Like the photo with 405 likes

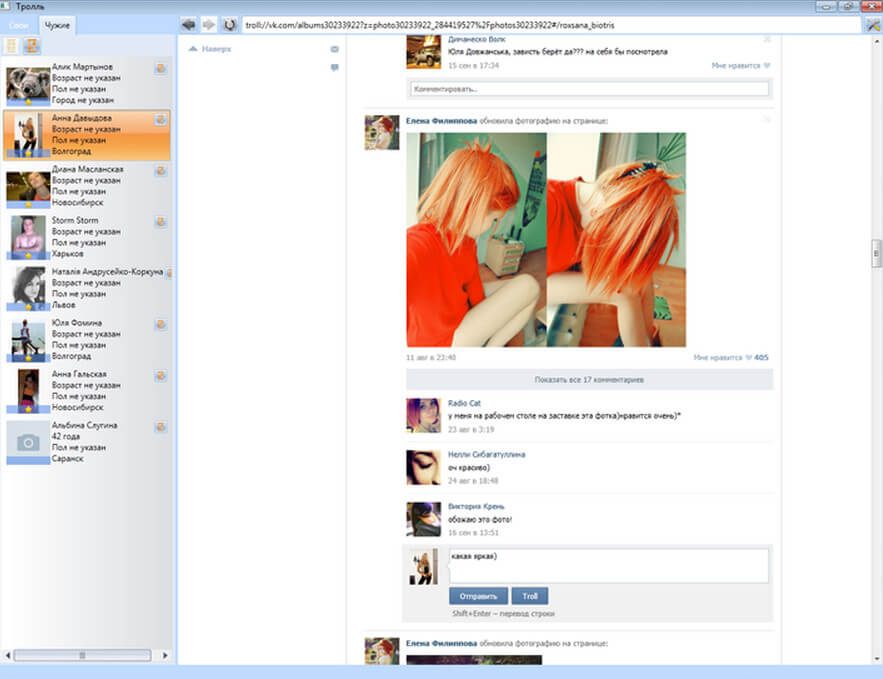click(730, 358)
